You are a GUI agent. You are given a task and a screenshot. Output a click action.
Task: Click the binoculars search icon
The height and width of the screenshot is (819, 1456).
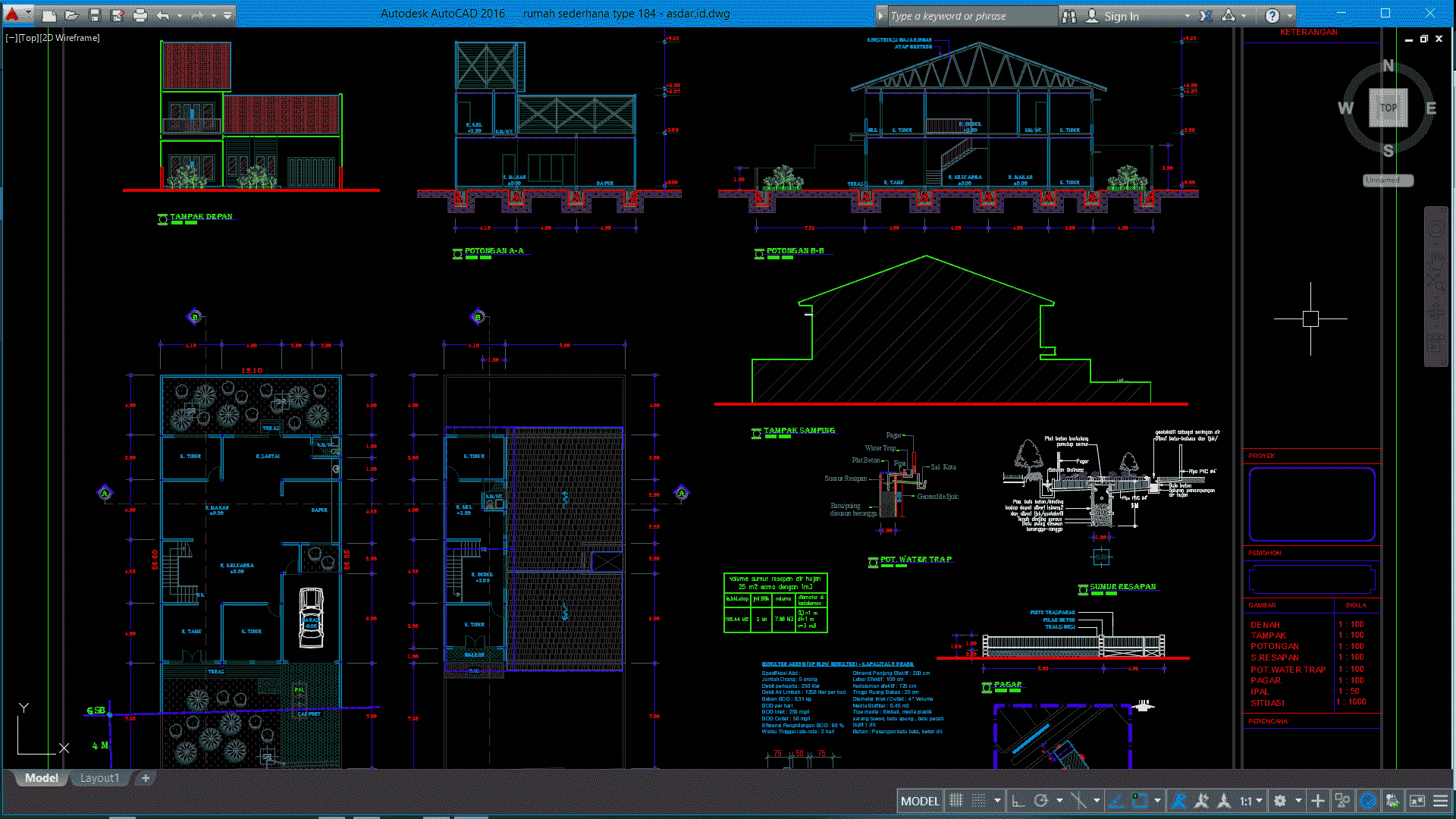(1069, 16)
